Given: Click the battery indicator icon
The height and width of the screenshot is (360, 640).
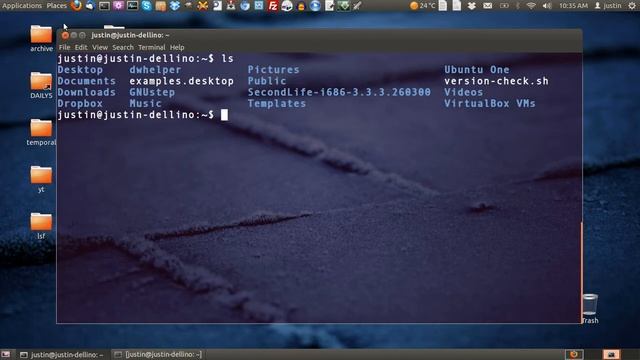Looking at the screenshot, I should click(504, 6).
